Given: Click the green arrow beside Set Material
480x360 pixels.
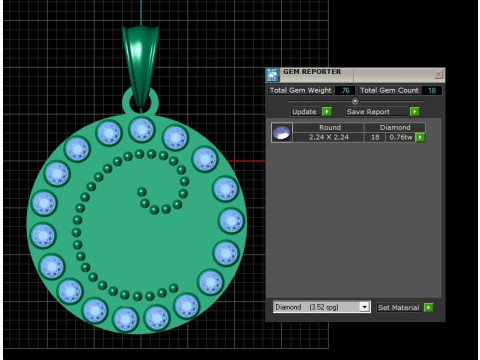Looking at the screenshot, I should click(428, 307).
